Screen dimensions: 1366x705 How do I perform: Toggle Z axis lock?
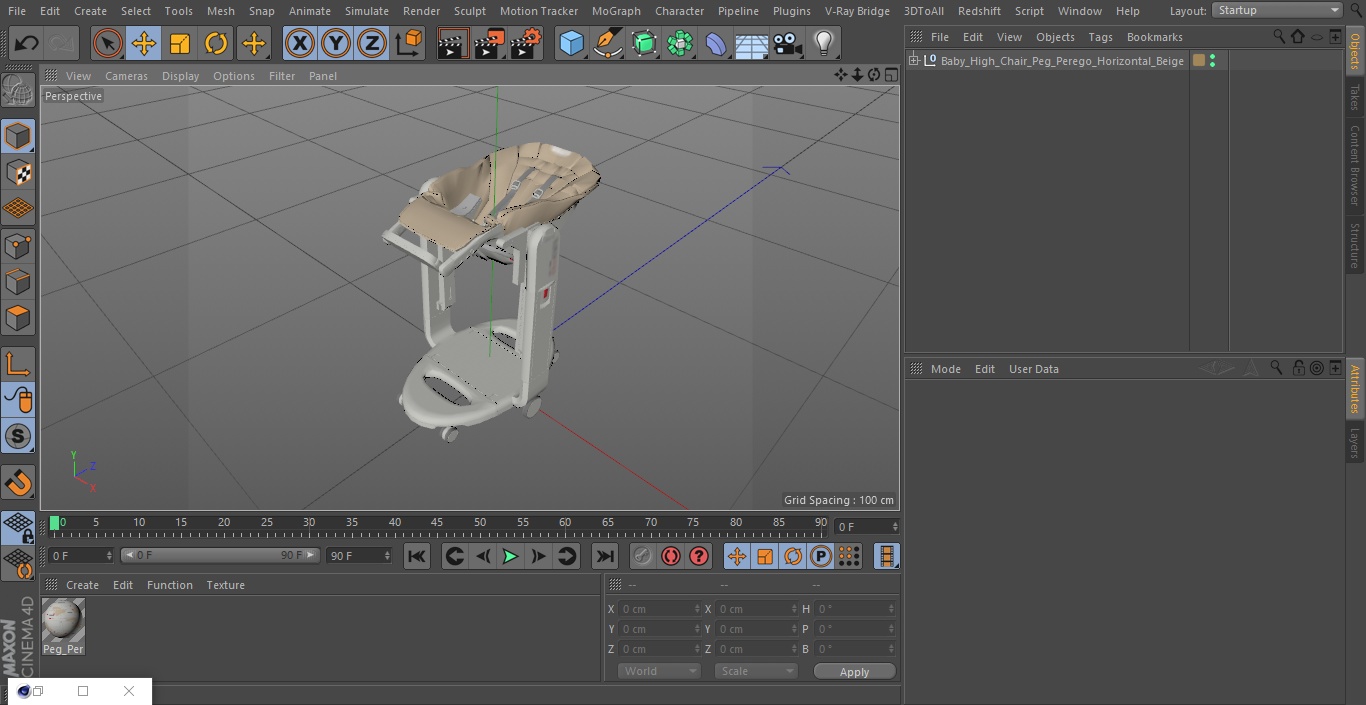(372, 43)
